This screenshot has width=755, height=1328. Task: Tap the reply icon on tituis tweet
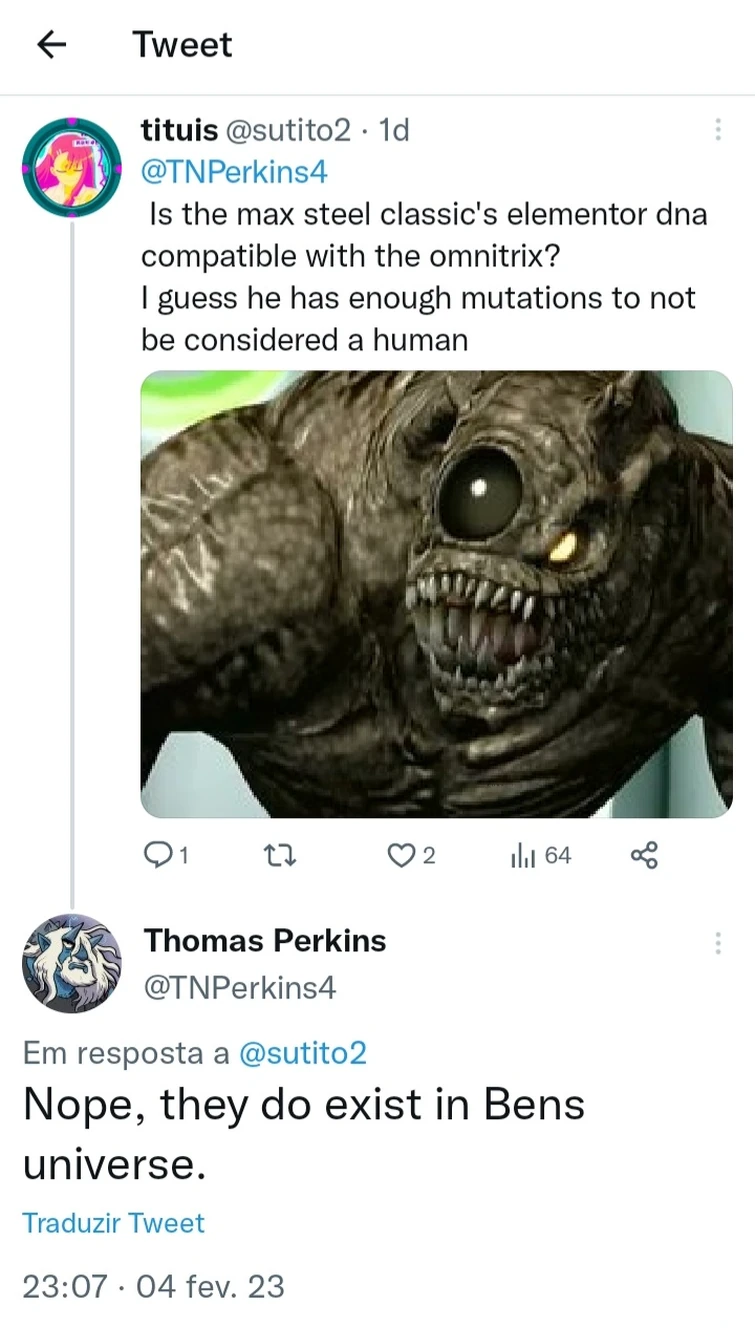coord(158,855)
